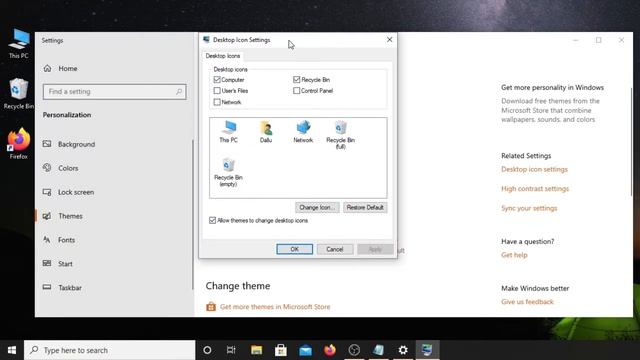Click the search magnifier in Find a setting
640x360 pixels.
[x=179, y=91]
